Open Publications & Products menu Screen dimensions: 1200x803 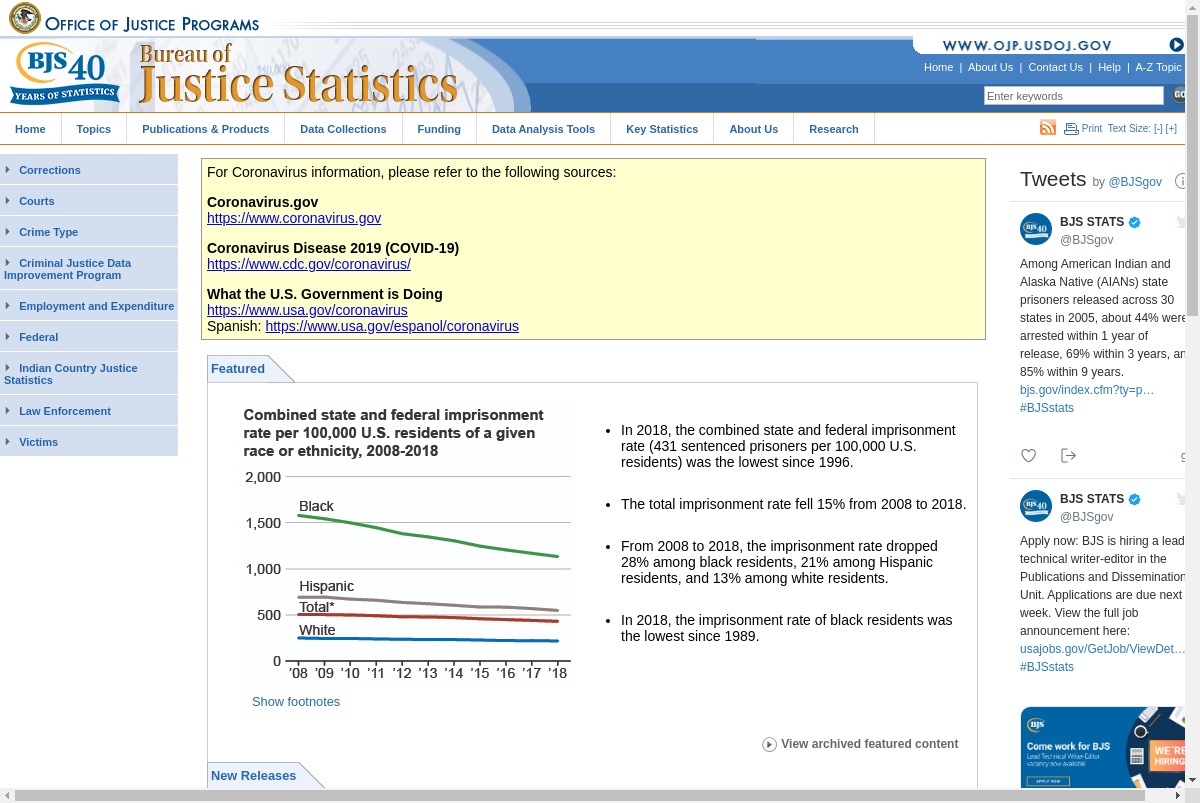205,129
